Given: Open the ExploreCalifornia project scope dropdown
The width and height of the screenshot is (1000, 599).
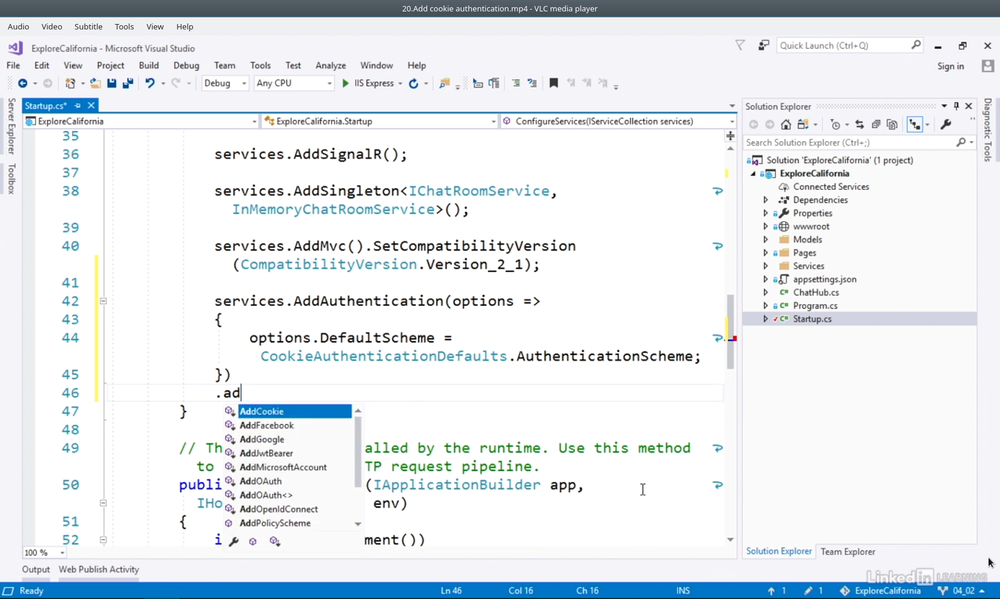Looking at the screenshot, I should [x=140, y=121].
